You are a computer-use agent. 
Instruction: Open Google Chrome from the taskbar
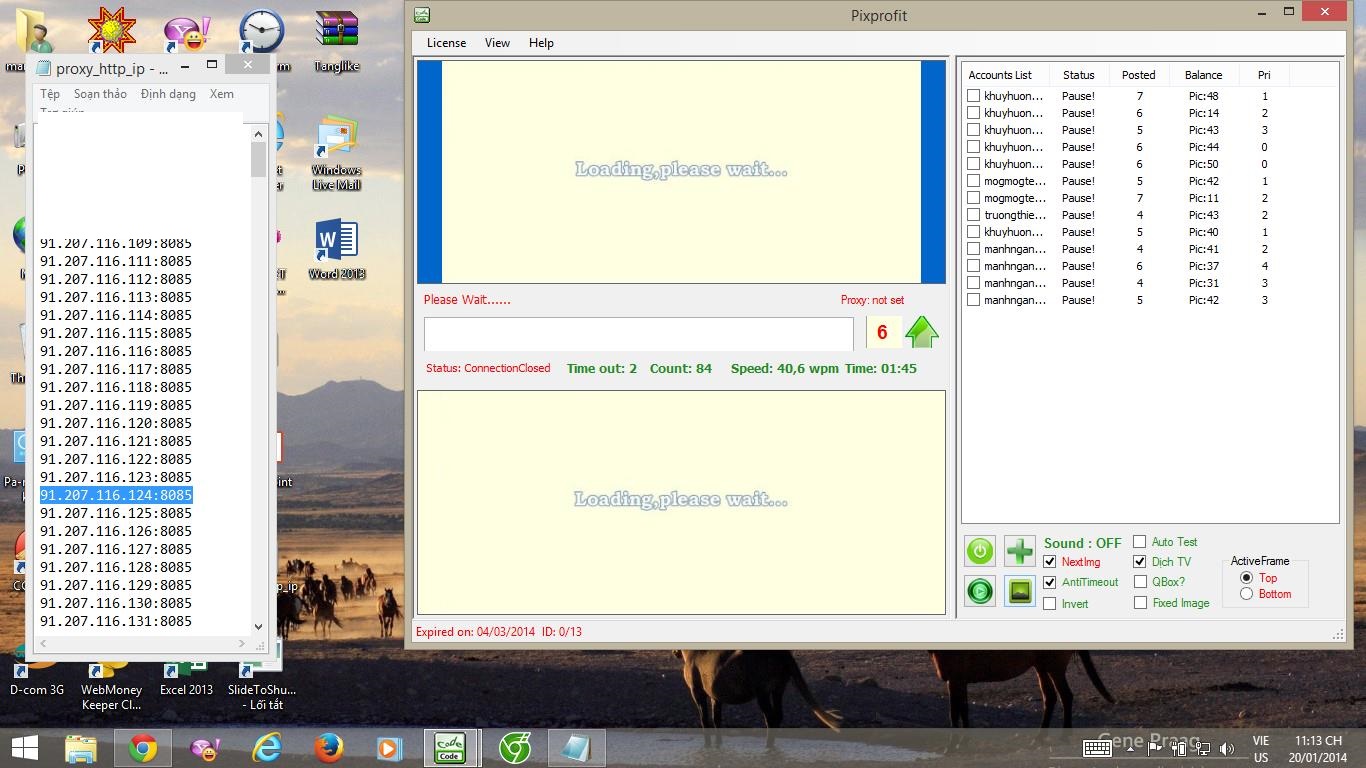pyautogui.click(x=142, y=748)
